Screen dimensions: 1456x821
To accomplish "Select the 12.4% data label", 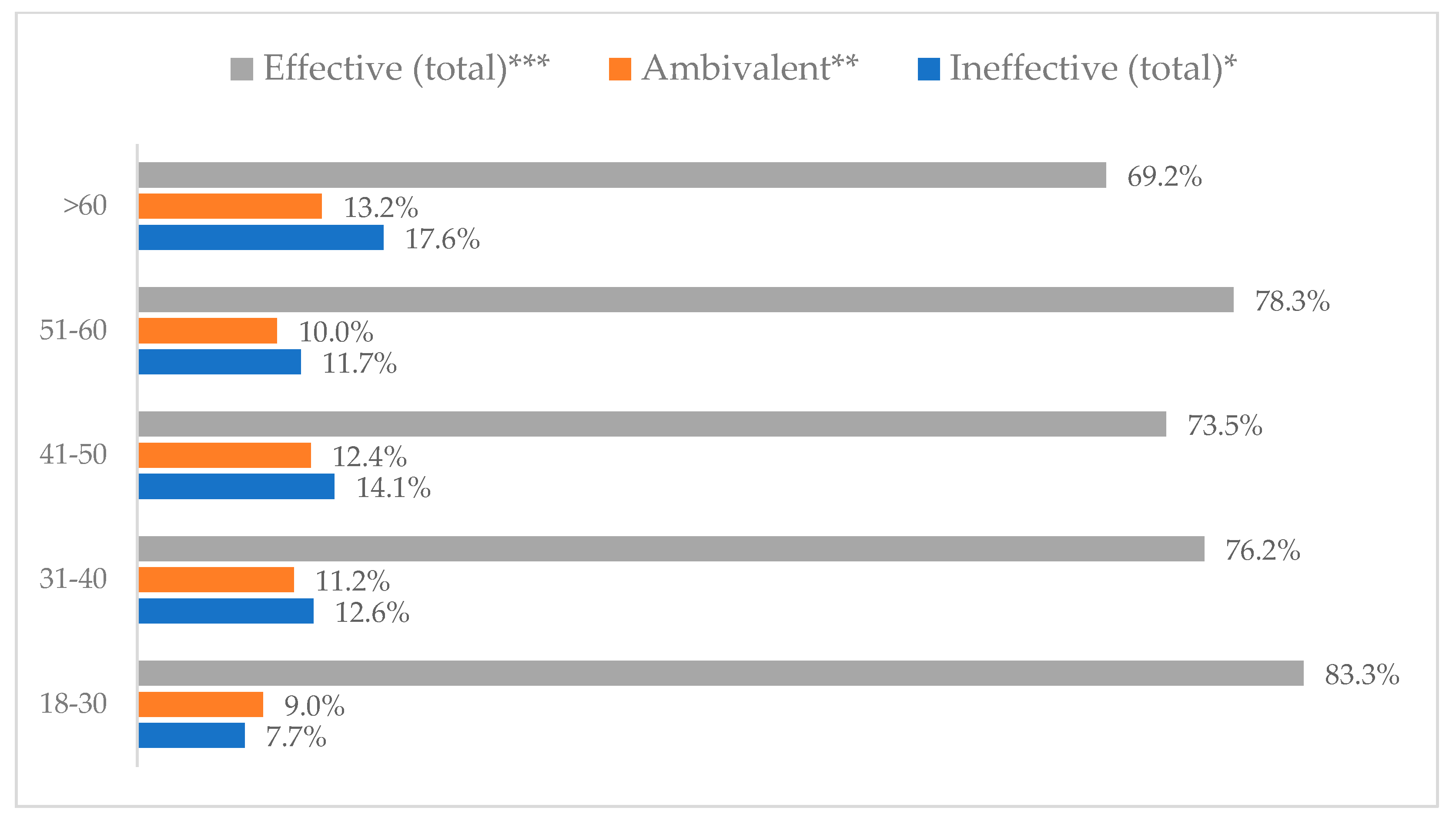I will [369, 457].
